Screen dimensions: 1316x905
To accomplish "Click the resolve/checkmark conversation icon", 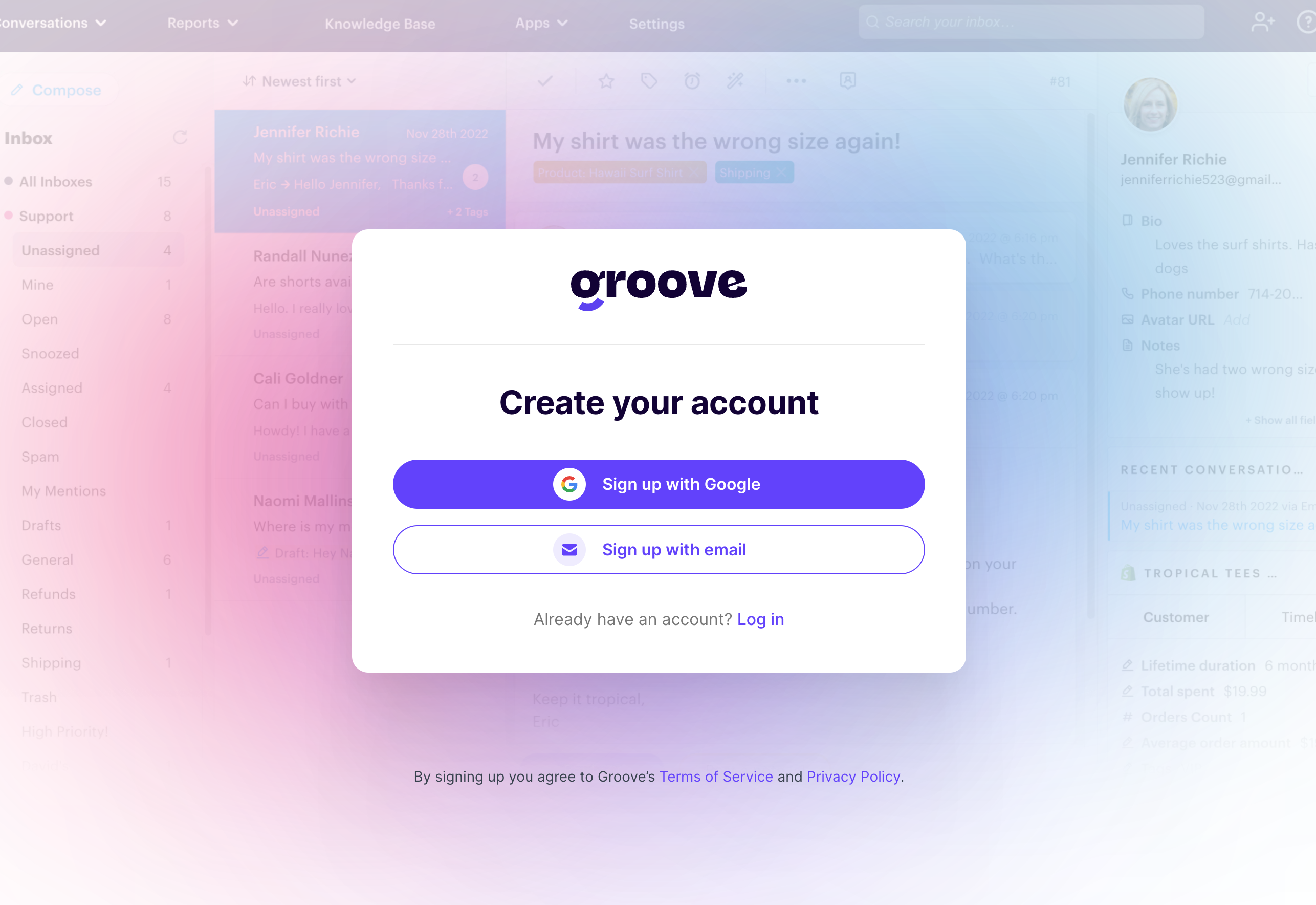I will 547,80.
